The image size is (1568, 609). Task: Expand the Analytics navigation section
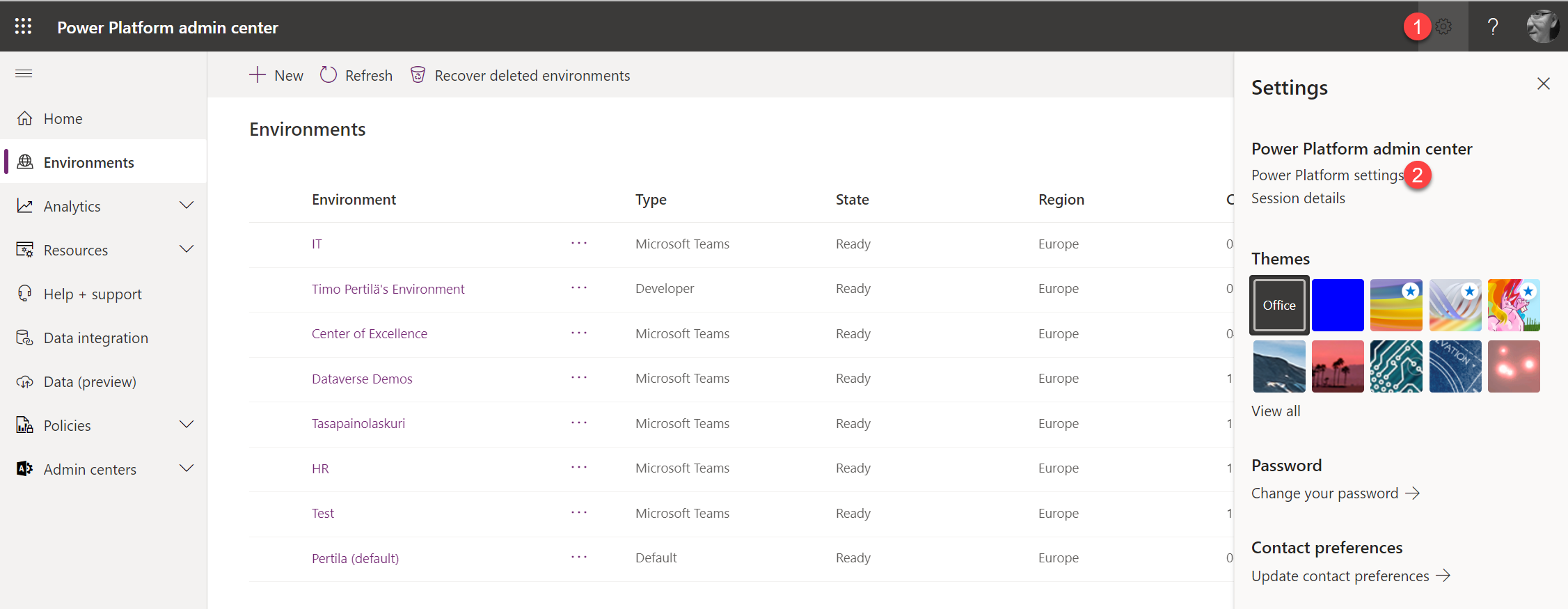tap(187, 206)
